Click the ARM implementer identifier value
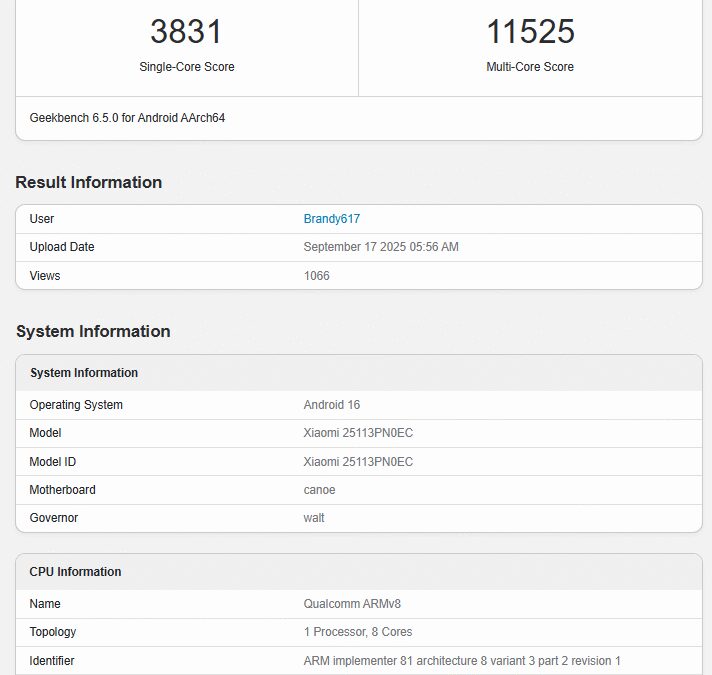712x675 pixels. (x=462, y=661)
